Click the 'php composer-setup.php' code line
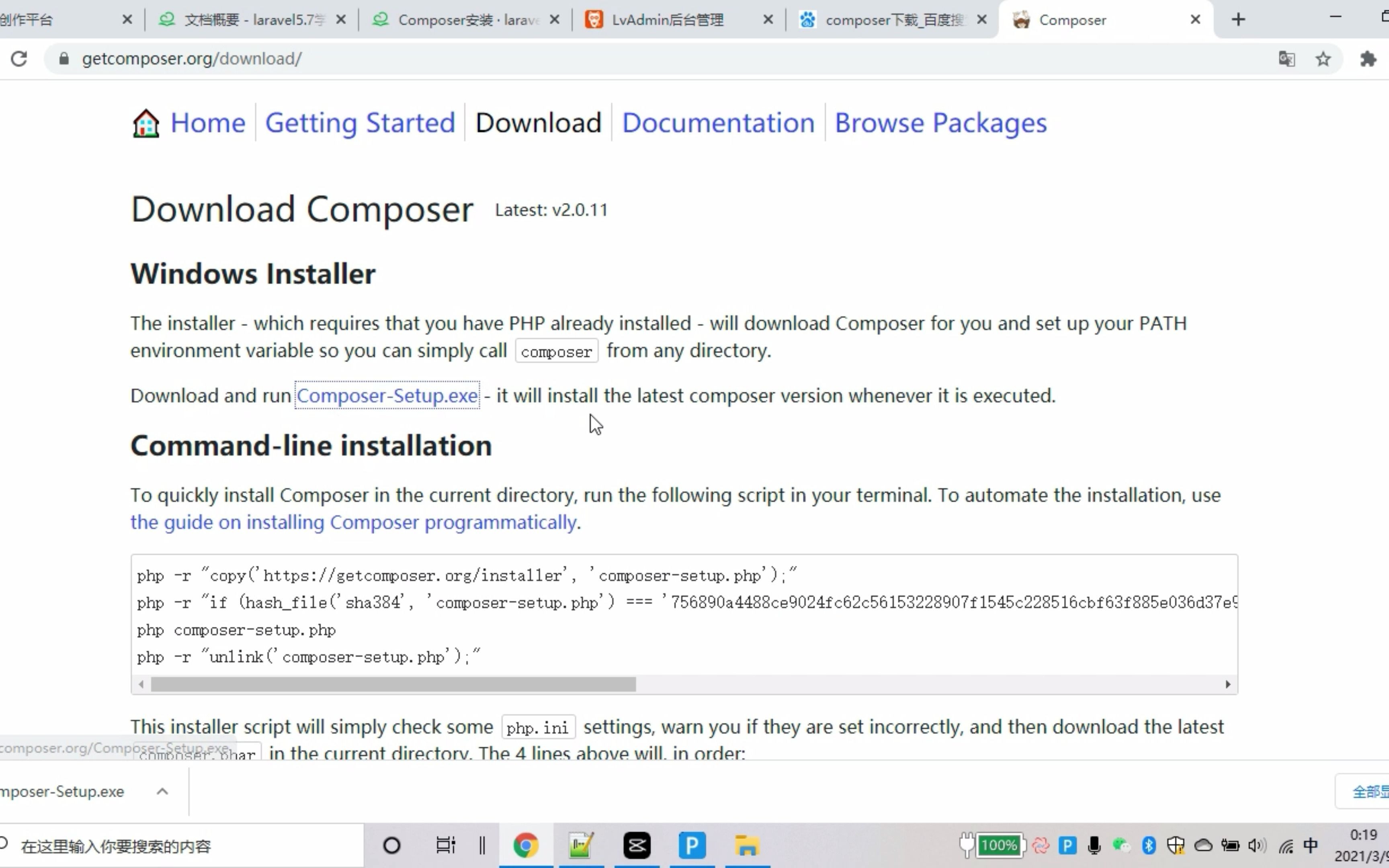This screenshot has height=868, width=1389. click(x=236, y=630)
